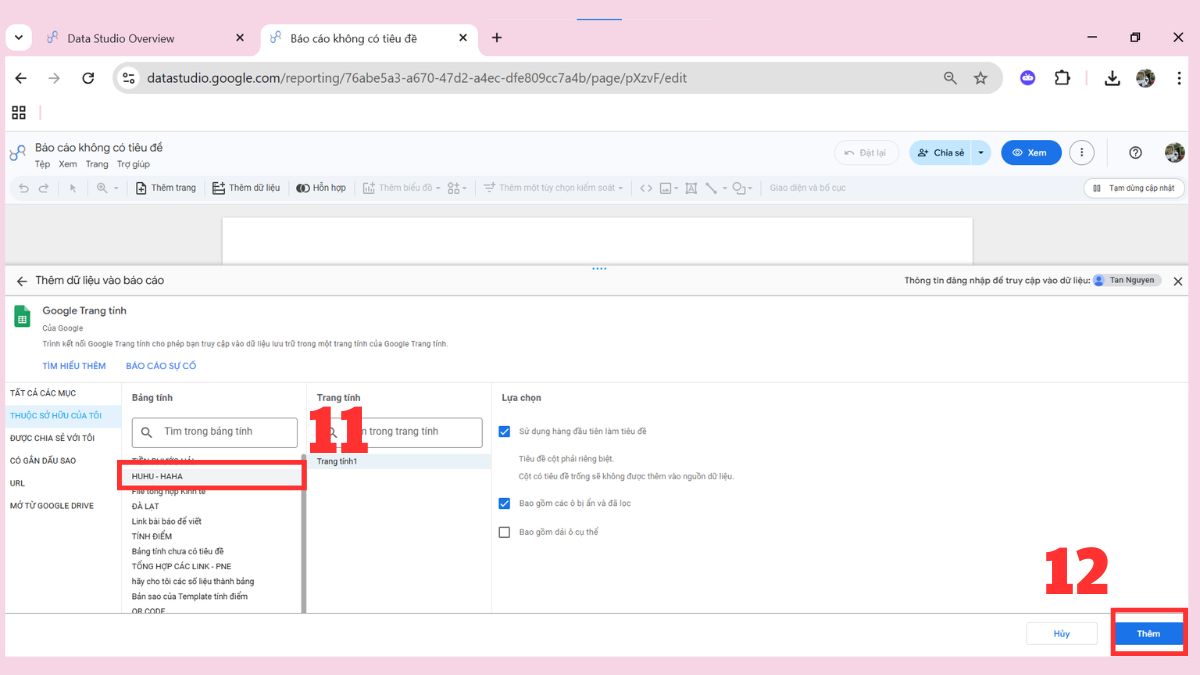Click the Chia sẻ share button

(940, 153)
